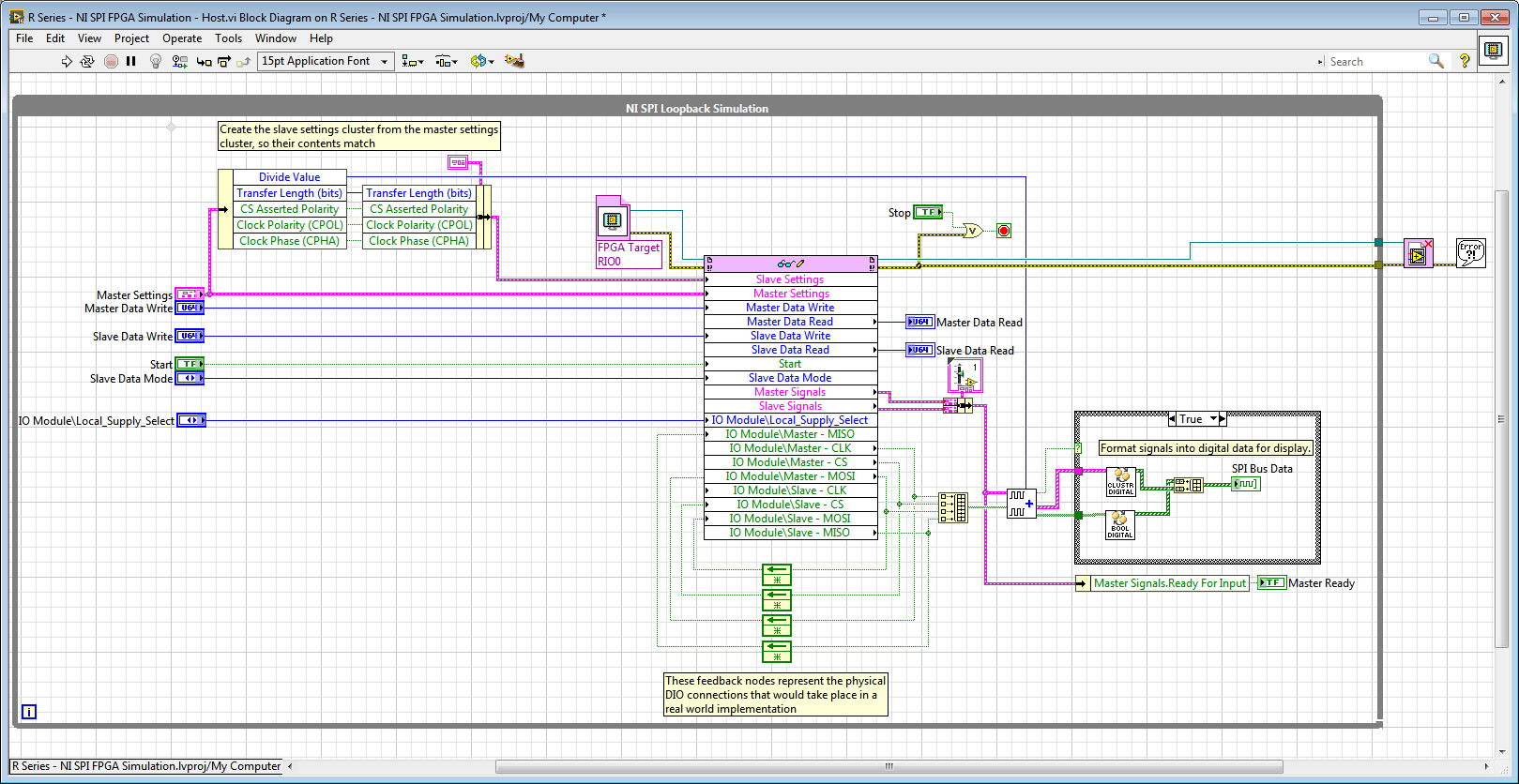
Task: Toggle Retain Wire Values button
Action: 179,61
